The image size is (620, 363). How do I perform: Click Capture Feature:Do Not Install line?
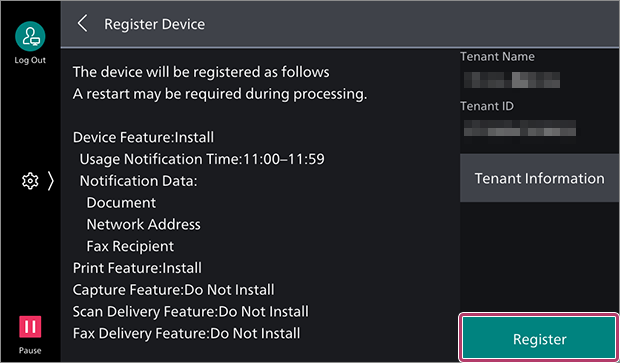tap(174, 290)
